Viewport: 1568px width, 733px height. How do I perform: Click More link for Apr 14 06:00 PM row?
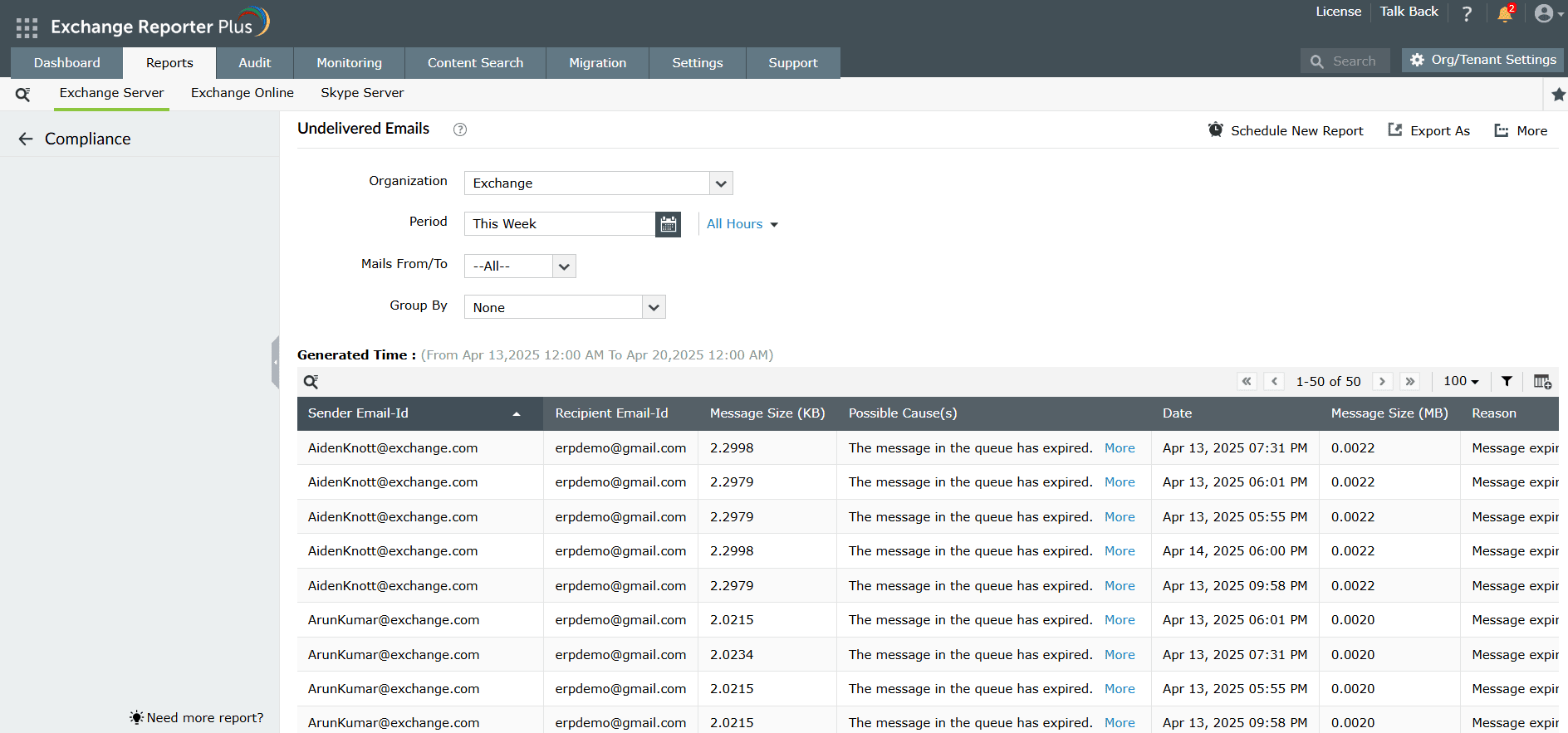[x=1120, y=551]
